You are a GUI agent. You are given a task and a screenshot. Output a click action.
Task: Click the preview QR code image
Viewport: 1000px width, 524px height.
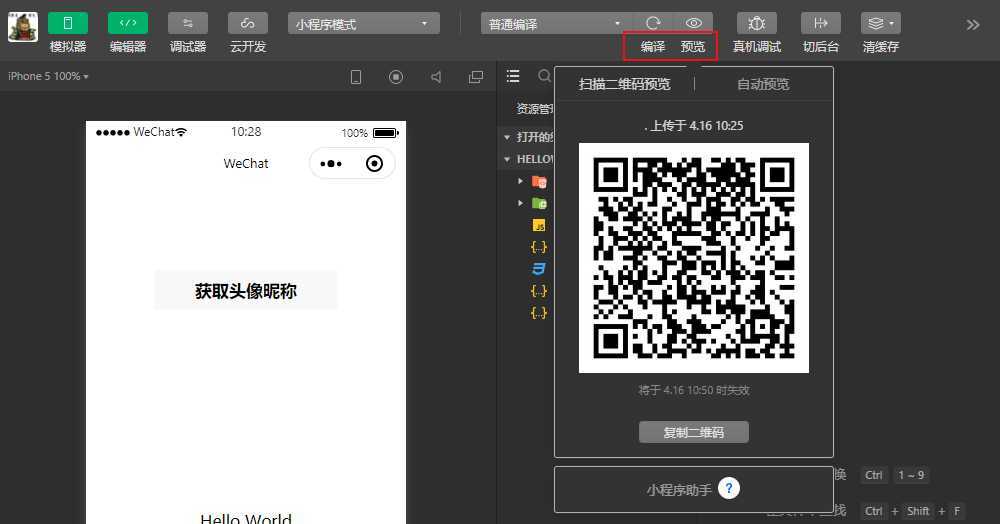[694, 258]
